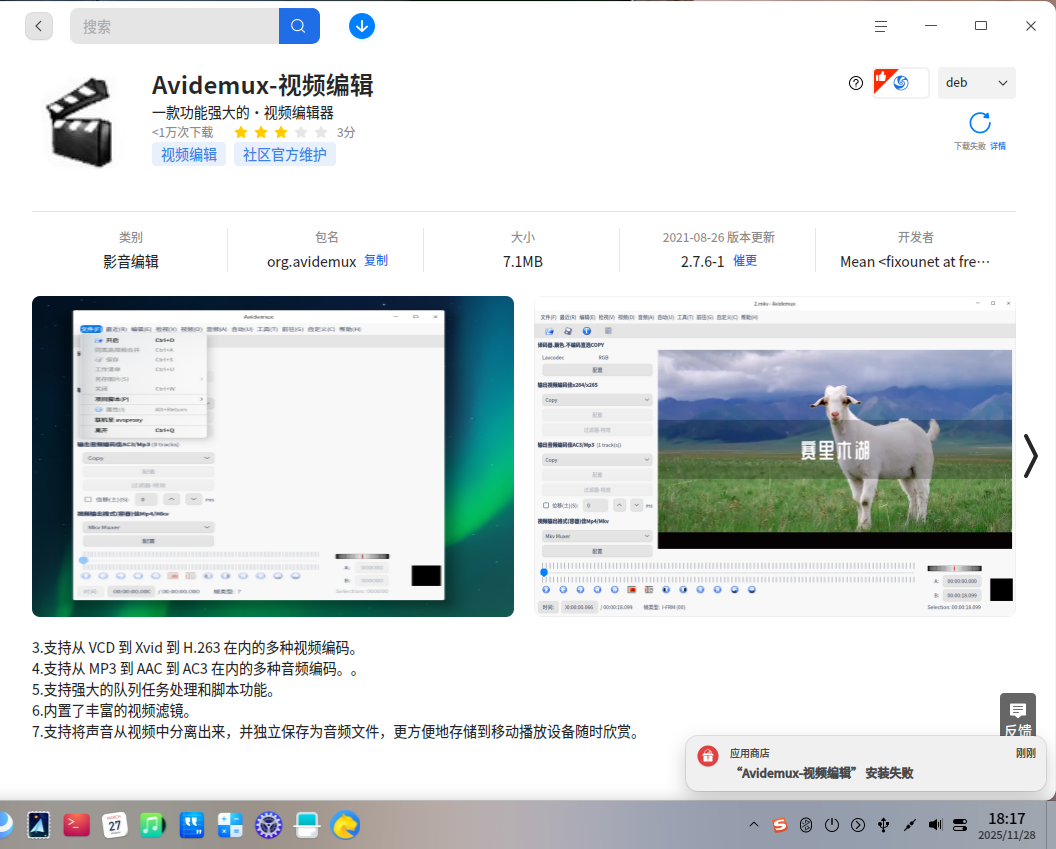Show next screenshot with right chevron

point(1030,456)
